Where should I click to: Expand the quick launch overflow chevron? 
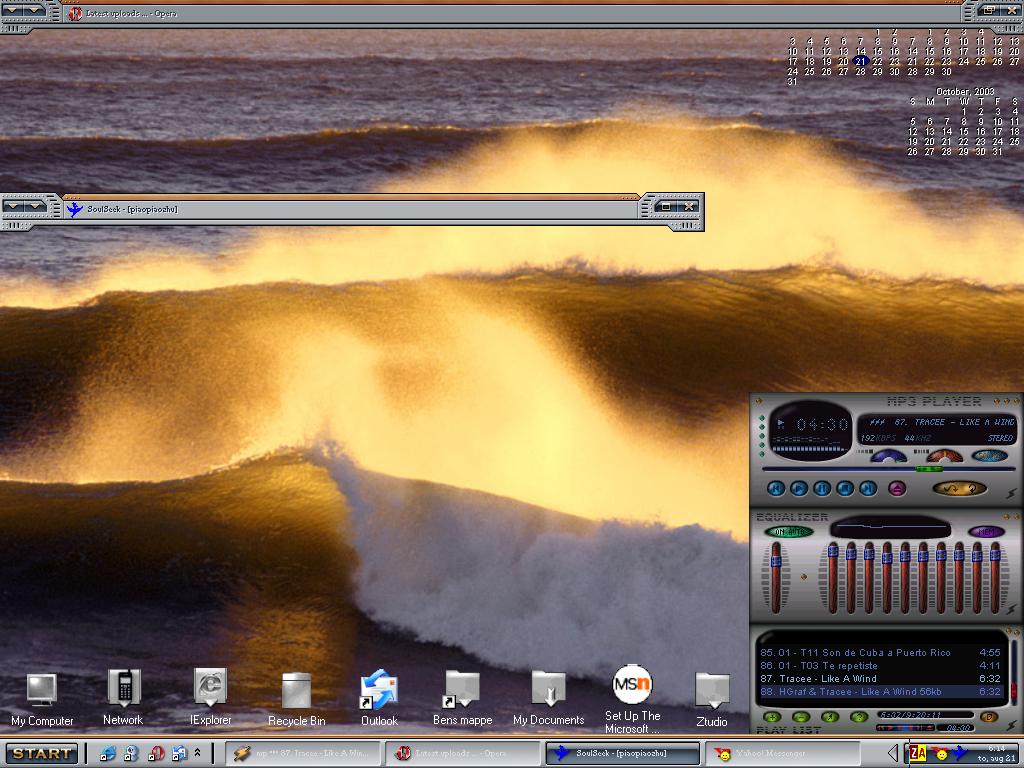(197, 753)
